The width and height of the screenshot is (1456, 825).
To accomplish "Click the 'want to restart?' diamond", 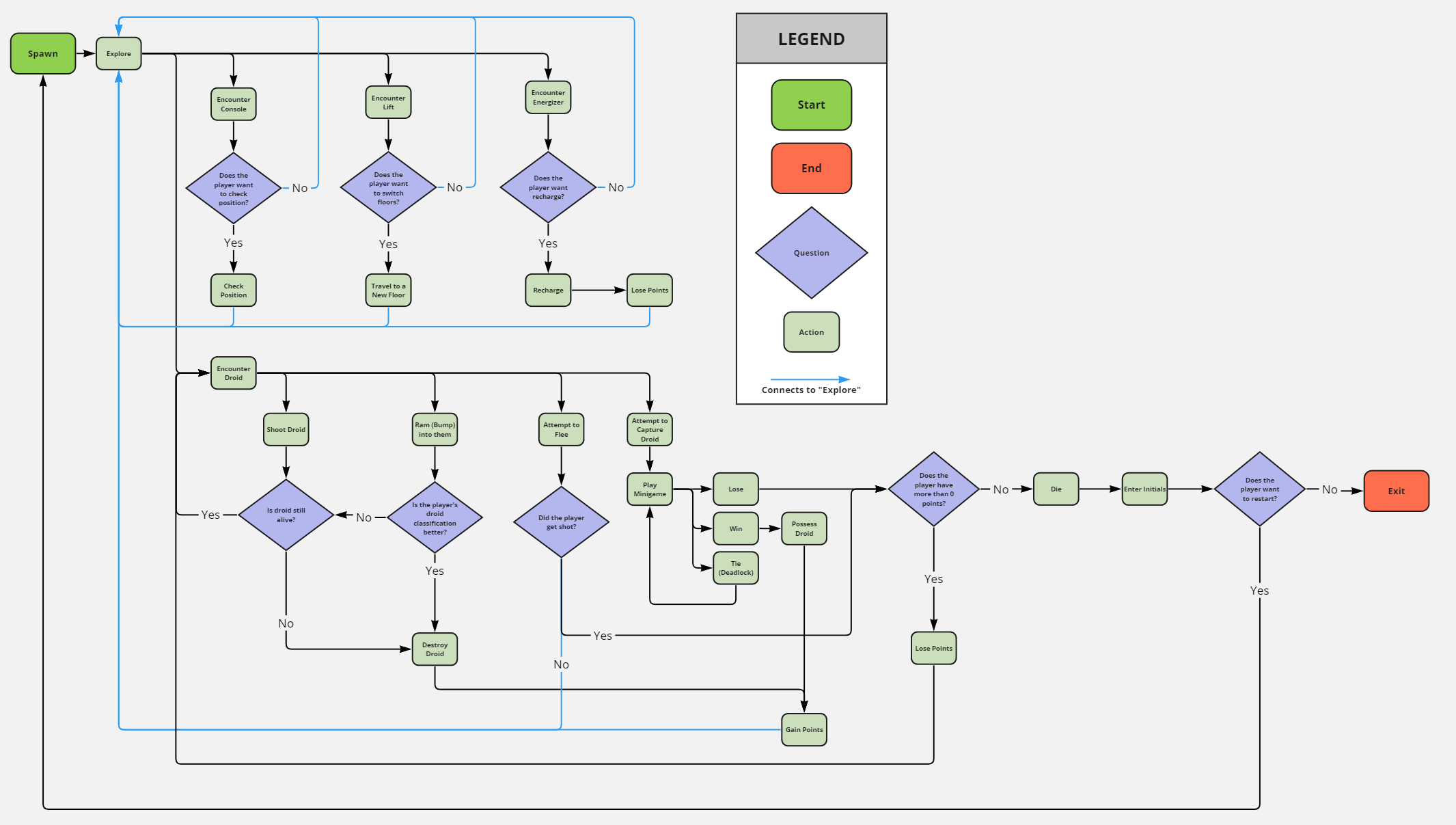I will click(x=1260, y=489).
